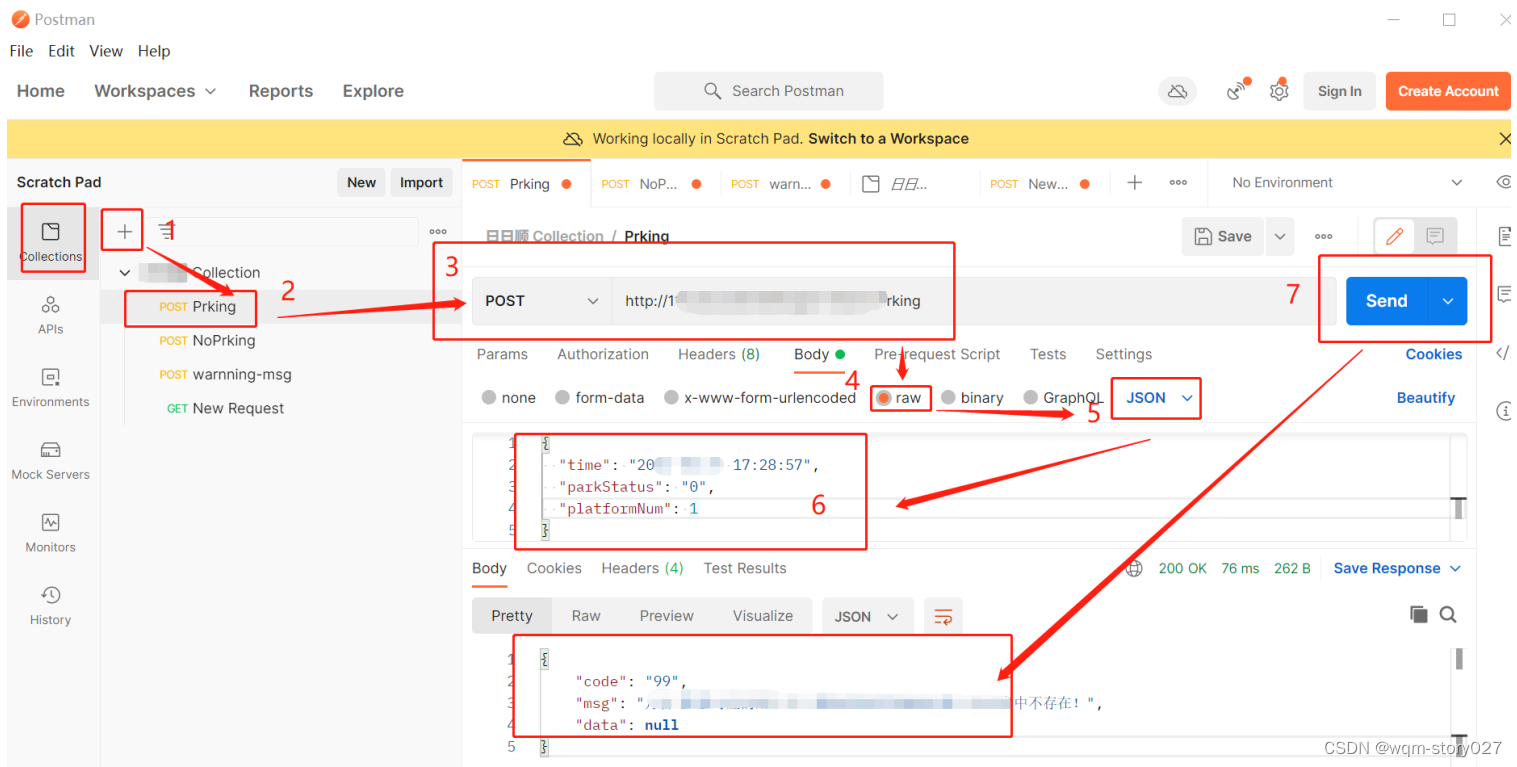The width and height of the screenshot is (1517, 767).
Task: Open collections view more options ellipsis
Action: [437, 231]
